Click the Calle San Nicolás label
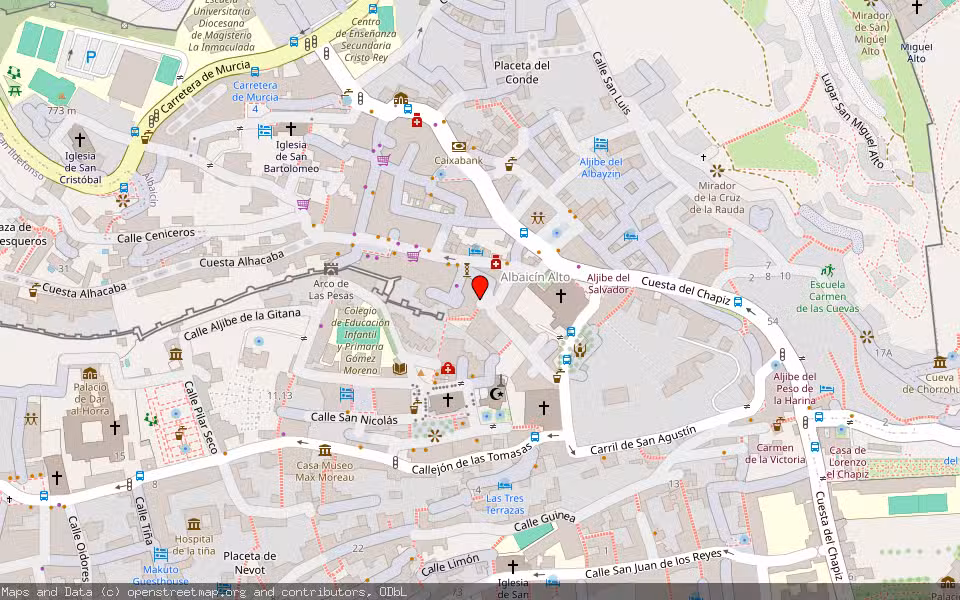This screenshot has width=960, height=600. point(354,419)
